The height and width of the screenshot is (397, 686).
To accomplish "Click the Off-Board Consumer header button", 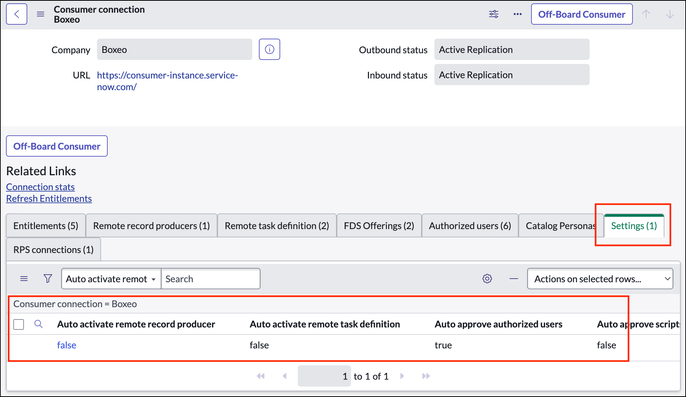I will tap(581, 14).
